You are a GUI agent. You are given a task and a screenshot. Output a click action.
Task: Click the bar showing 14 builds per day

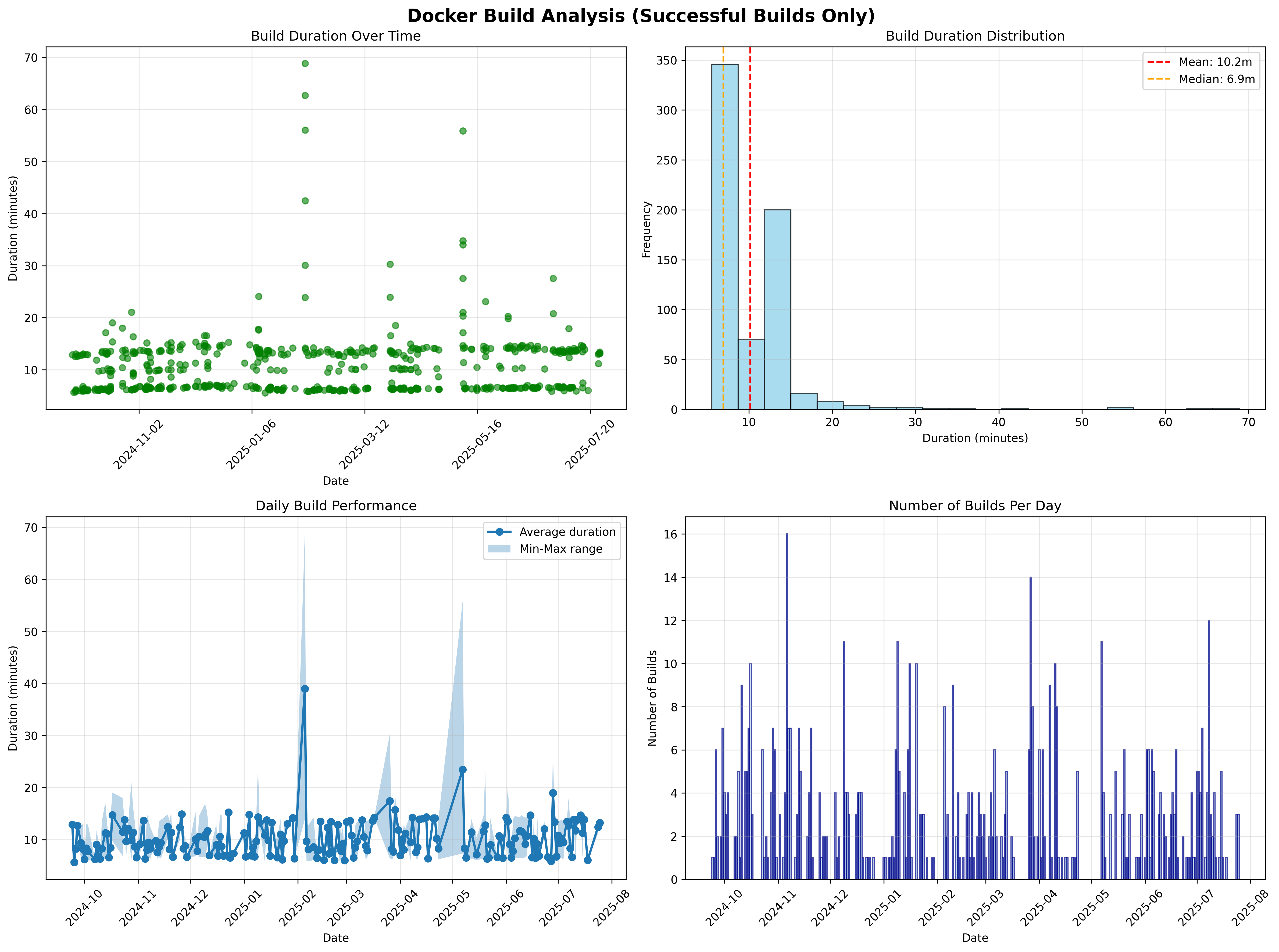[x=1031, y=728]
